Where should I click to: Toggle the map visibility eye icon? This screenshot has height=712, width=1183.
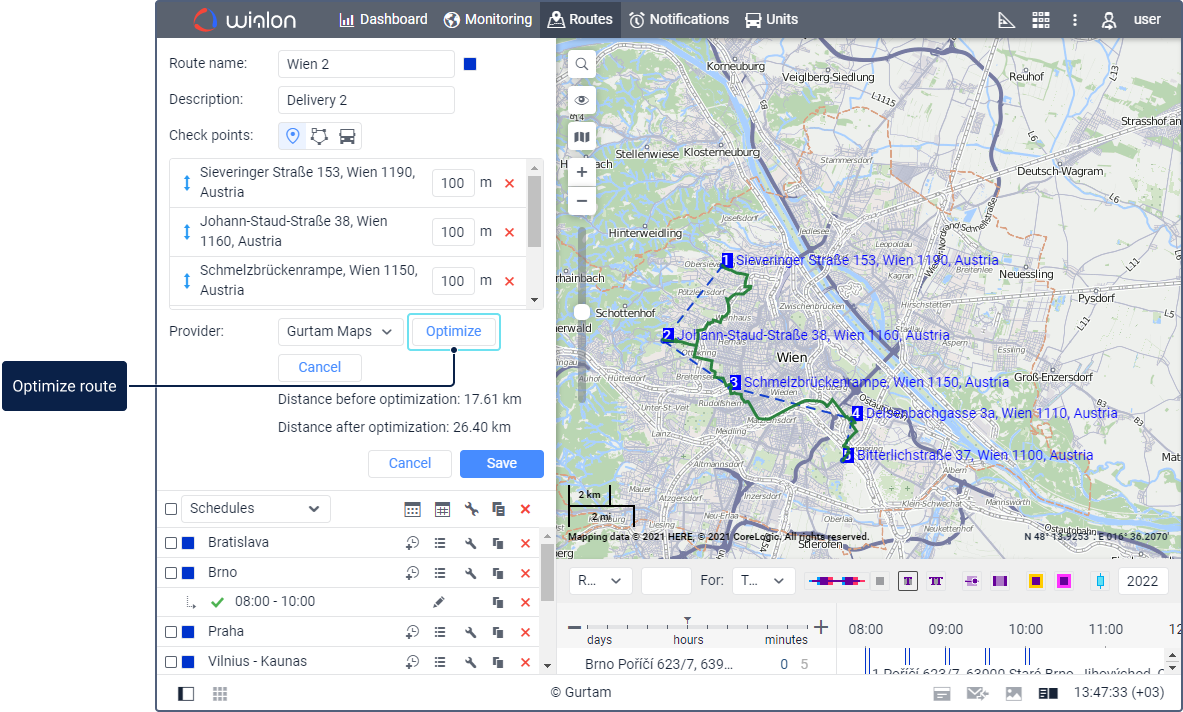coord(581,100)
